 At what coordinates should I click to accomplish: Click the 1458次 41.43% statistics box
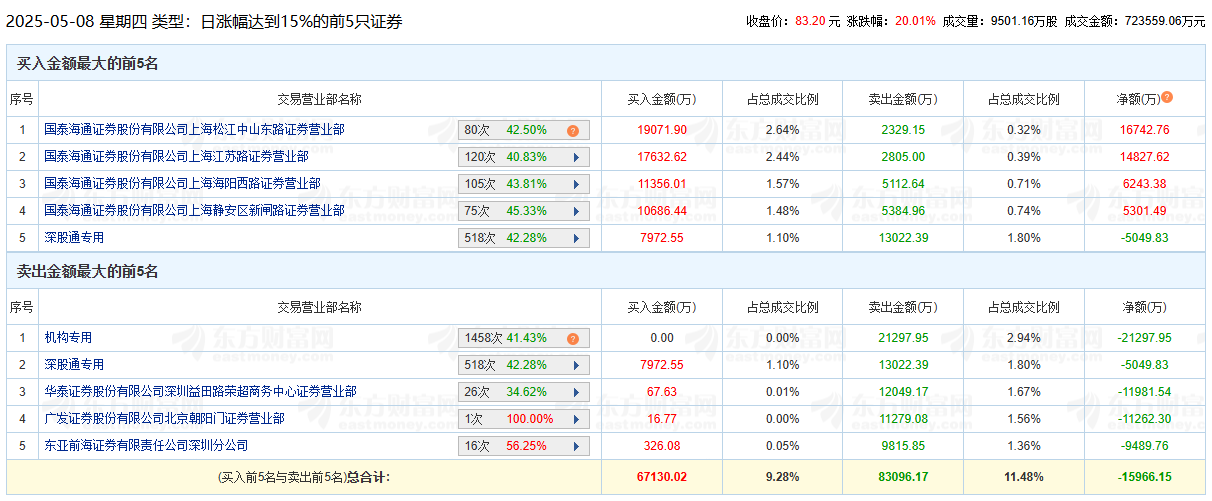[x=512, y=339]
